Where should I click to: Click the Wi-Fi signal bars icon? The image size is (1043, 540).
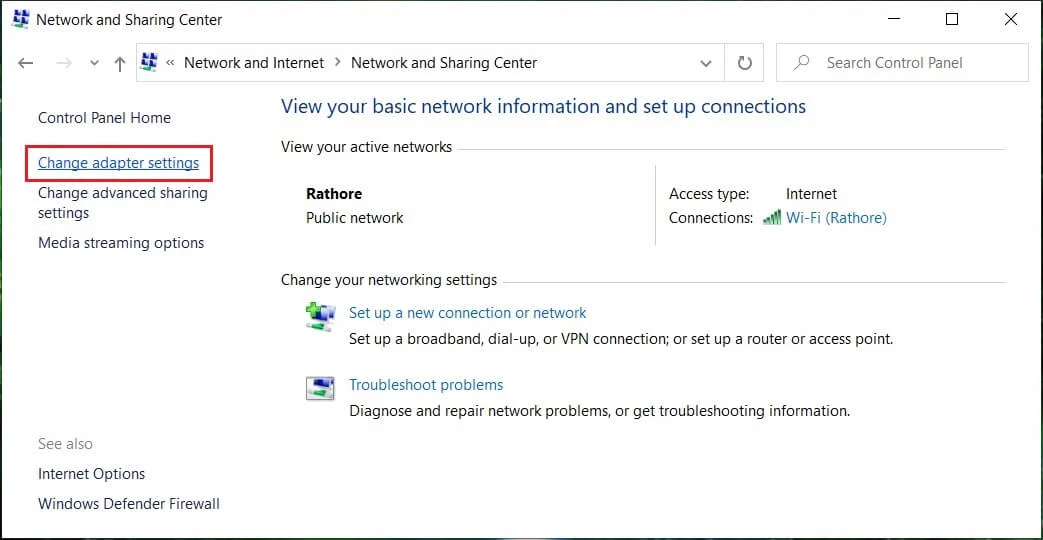click(x=771, y=218)
